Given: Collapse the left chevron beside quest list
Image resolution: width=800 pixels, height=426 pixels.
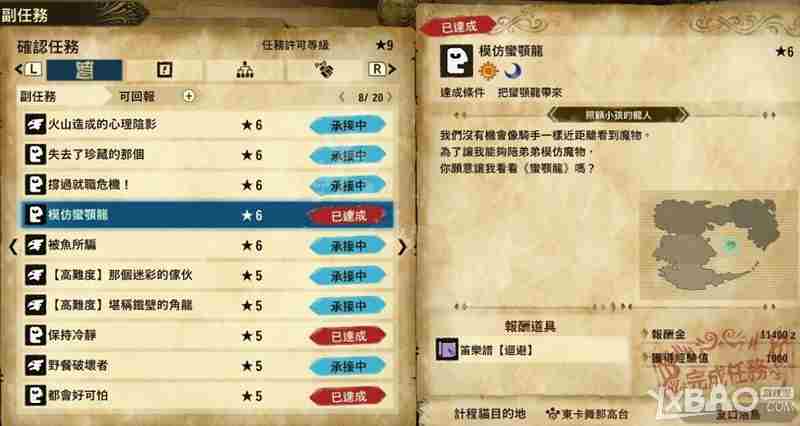Looking at the screenshot, I should [13, 247].
